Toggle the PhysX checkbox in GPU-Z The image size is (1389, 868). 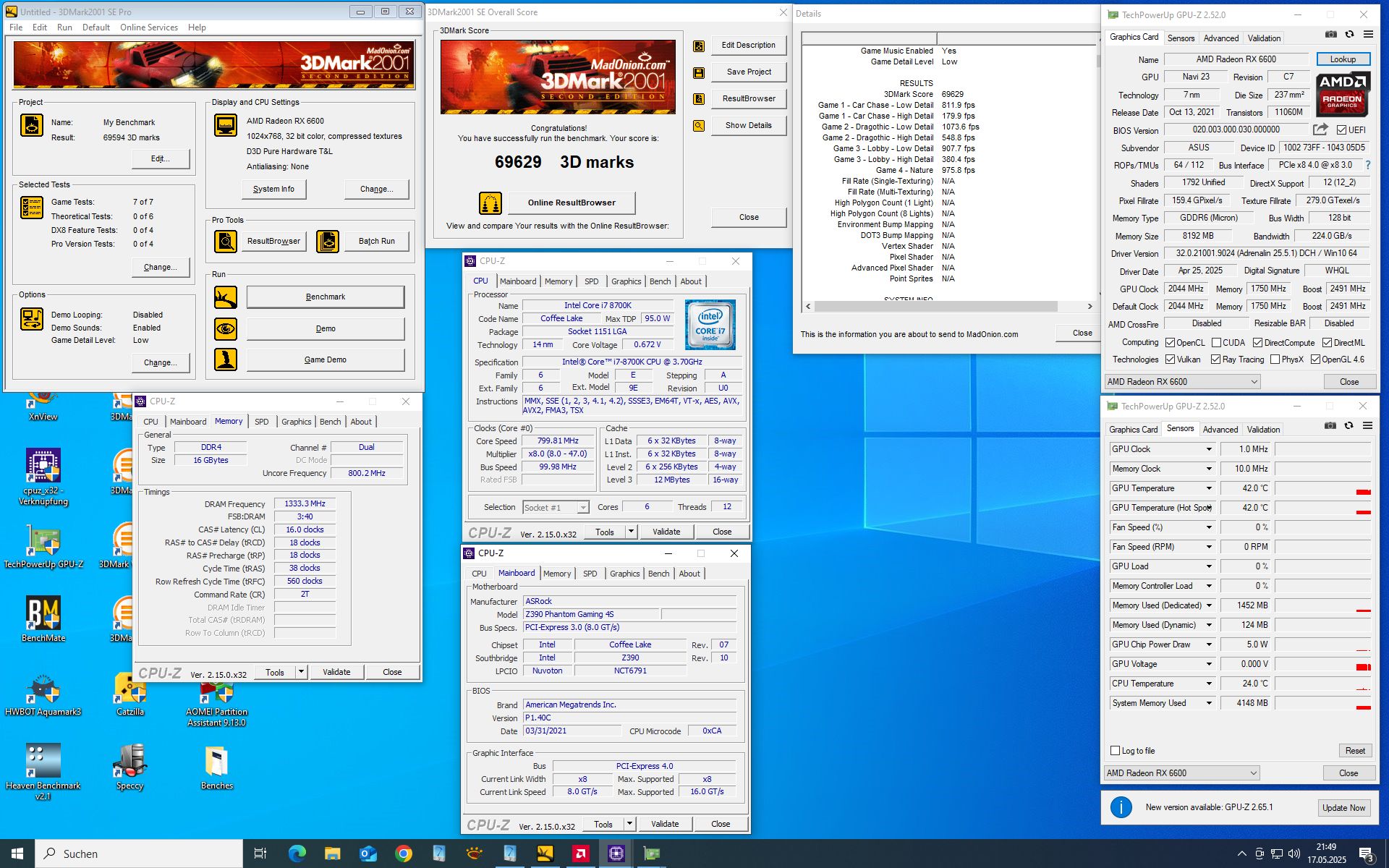coord(1275,359)
